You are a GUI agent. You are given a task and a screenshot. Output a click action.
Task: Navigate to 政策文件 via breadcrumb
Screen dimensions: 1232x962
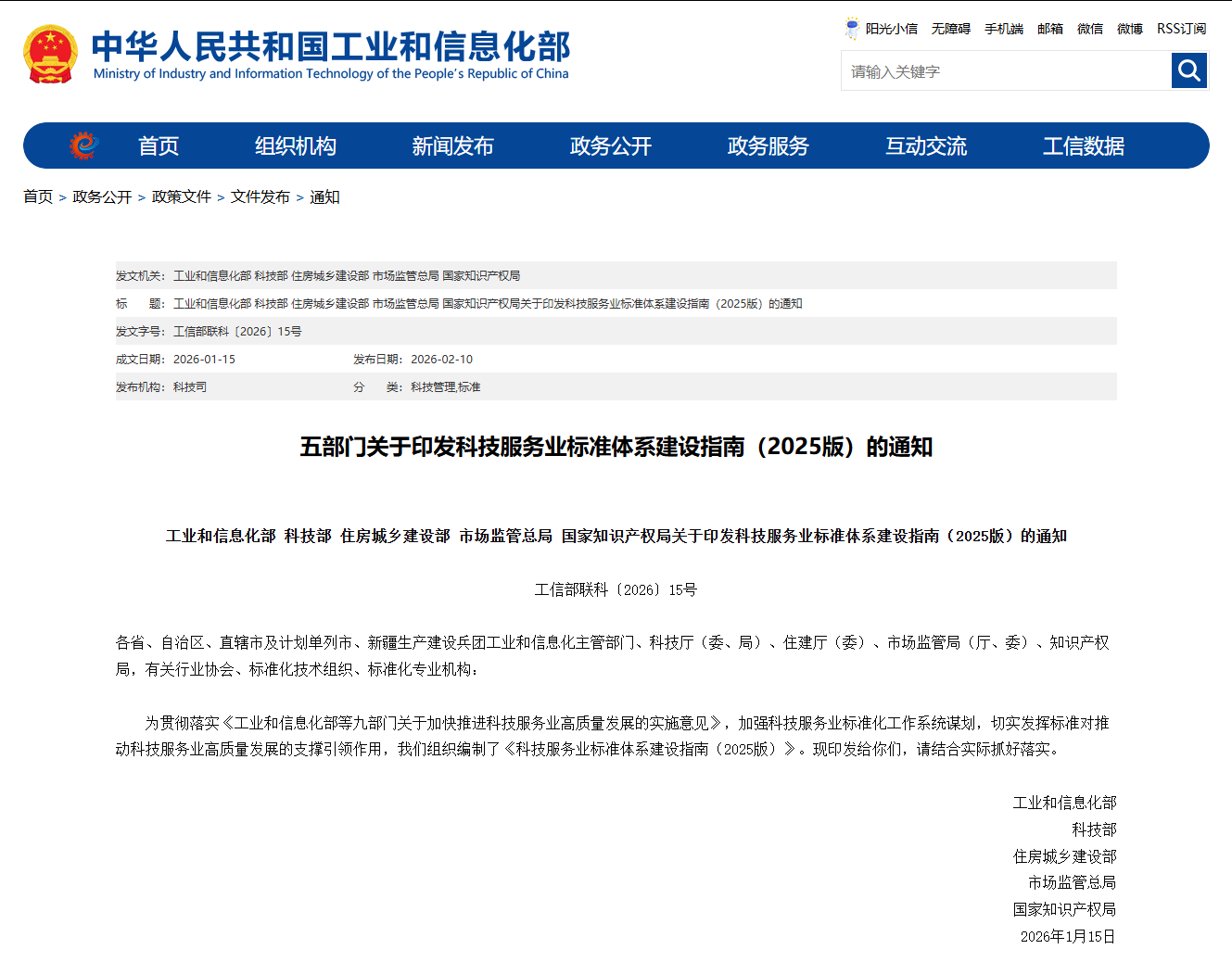[181, 196]
